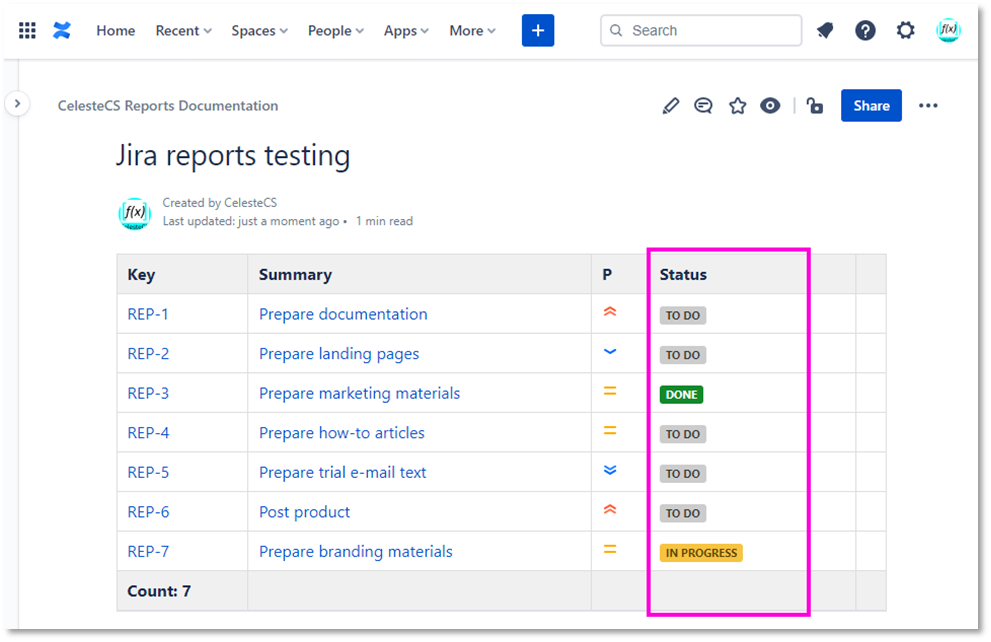The height and width of the screenshot is (642, 991).
Task: Click the IN PROGRESS status badge
Action: pos(701,553)
